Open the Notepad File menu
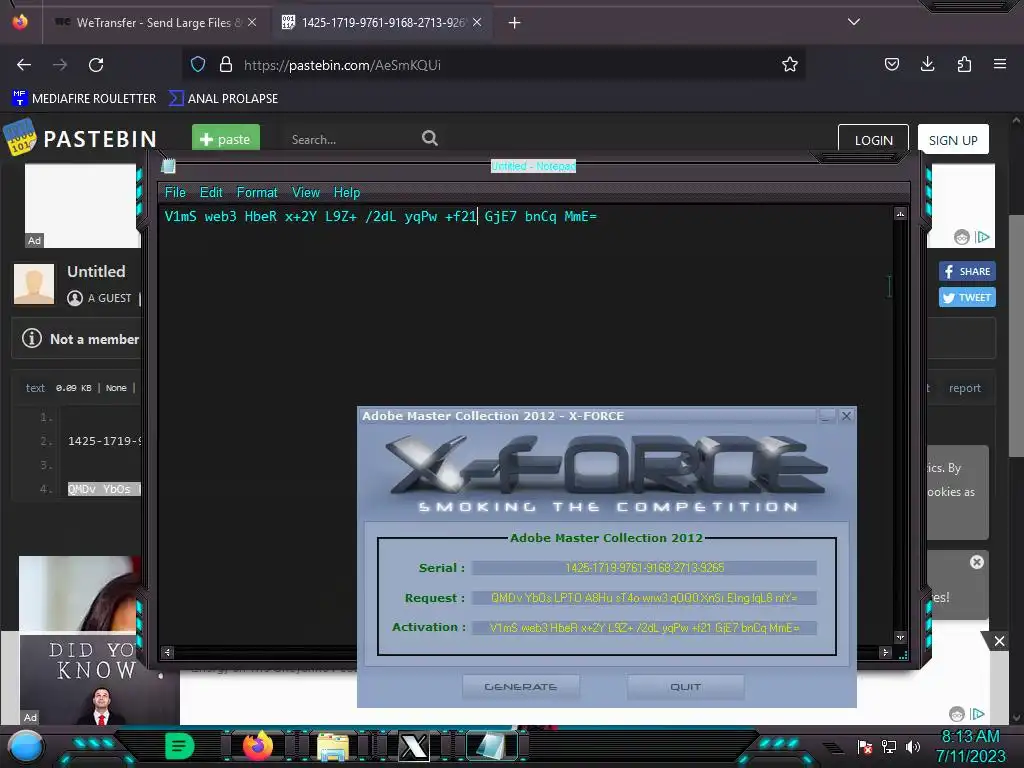This screenshot has height=768, width=1024. point(175,193)
